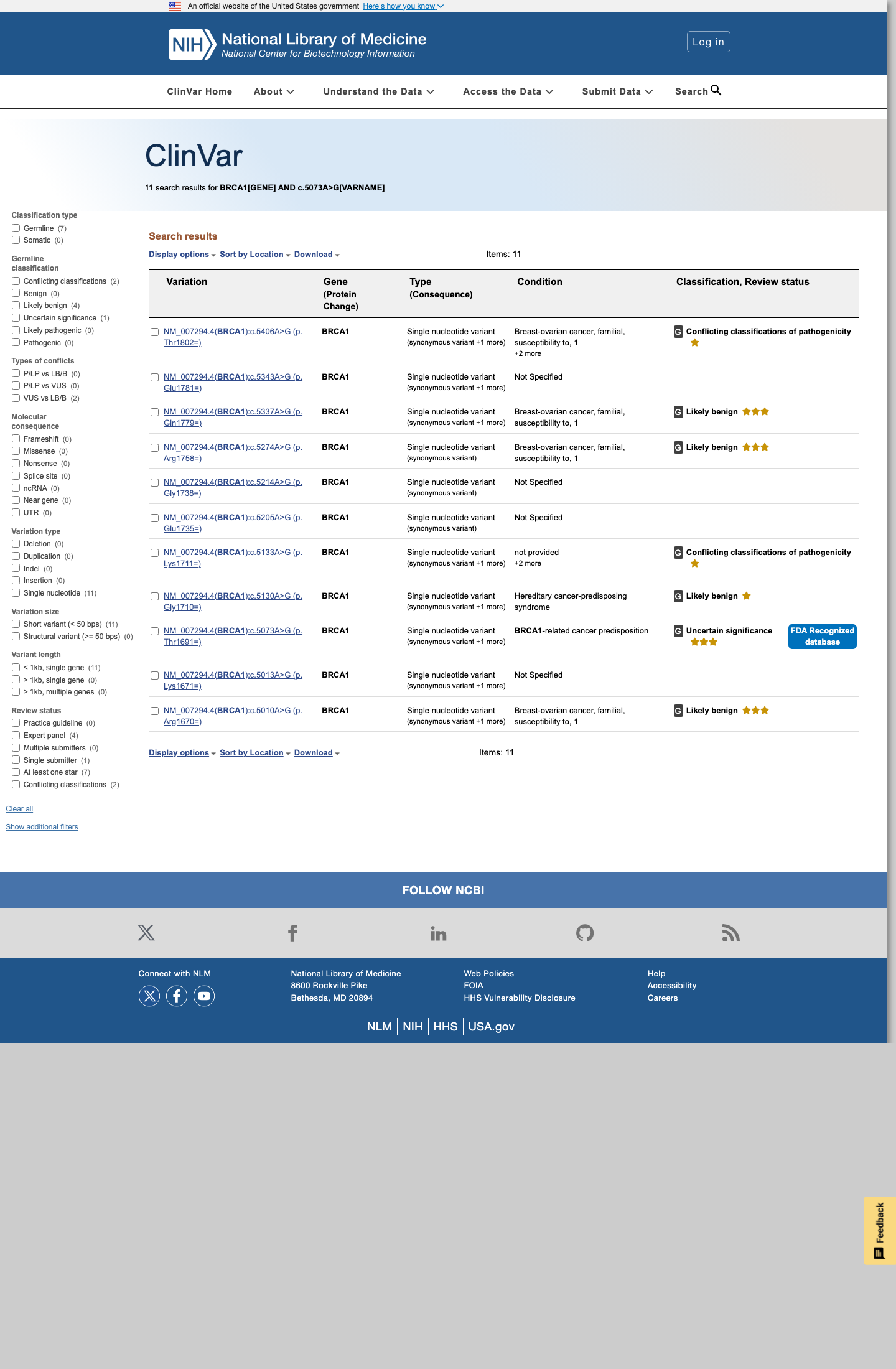
Task: Click review stars for c.5337A>G Likely benign
Action: pyautogui.click(x=756, y=412)
